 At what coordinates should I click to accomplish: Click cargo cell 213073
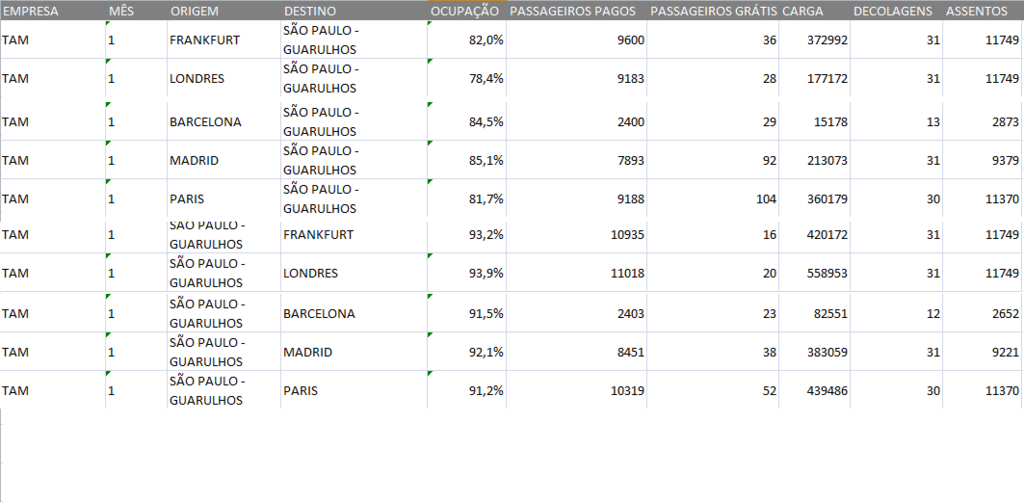[x=814, y=160]
